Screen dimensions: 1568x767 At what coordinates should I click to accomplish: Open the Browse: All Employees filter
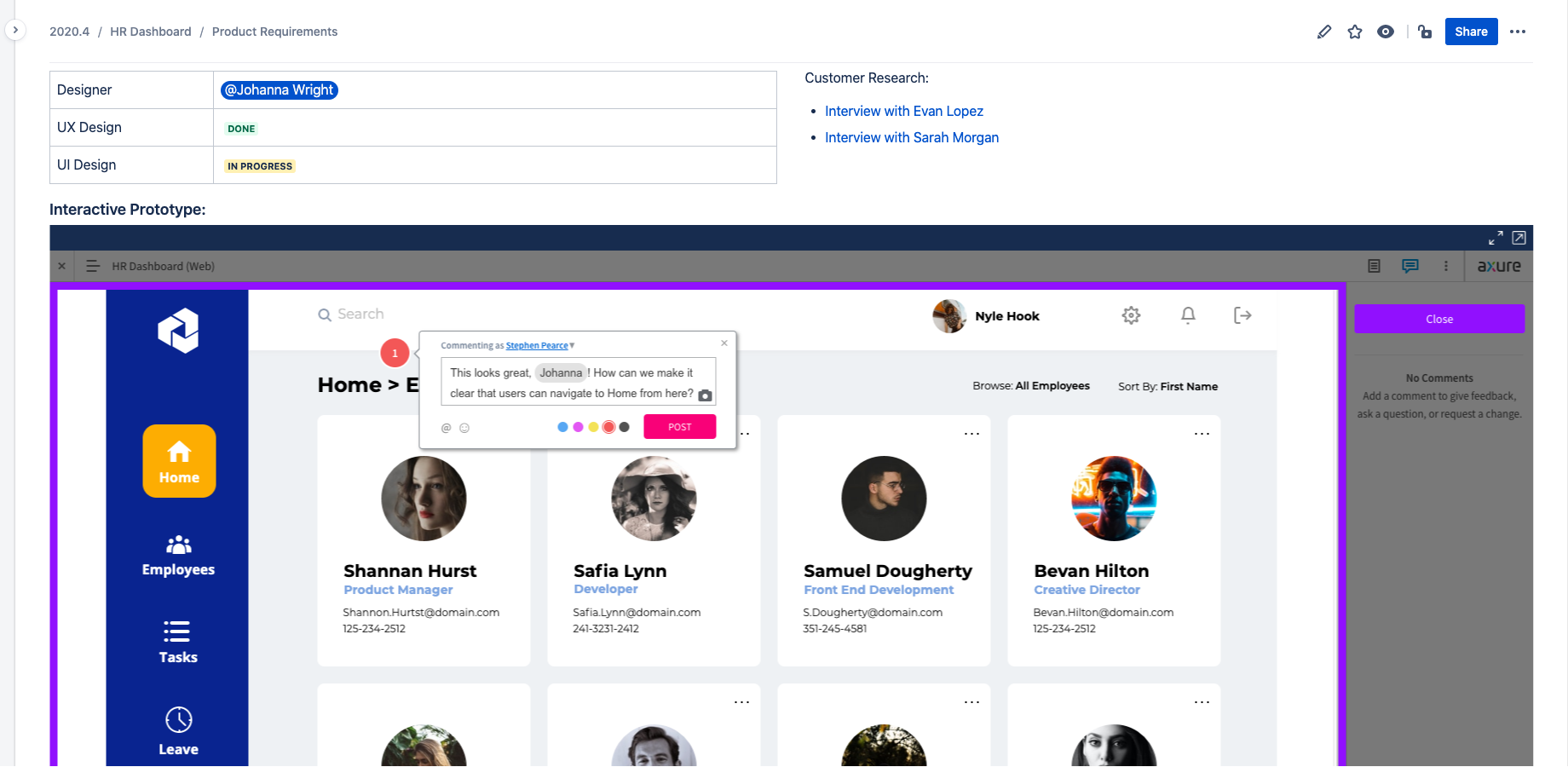1031,386
